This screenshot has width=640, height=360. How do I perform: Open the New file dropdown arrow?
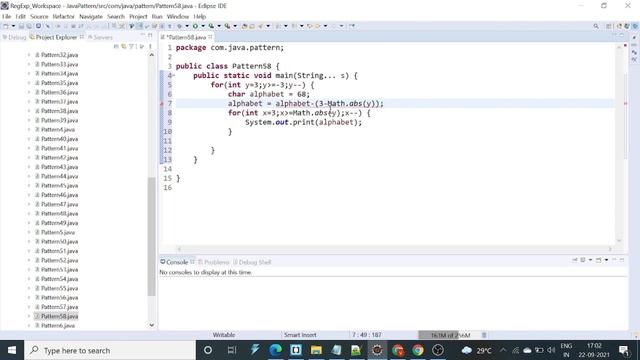pyautogui.click(x=13, y=26)
